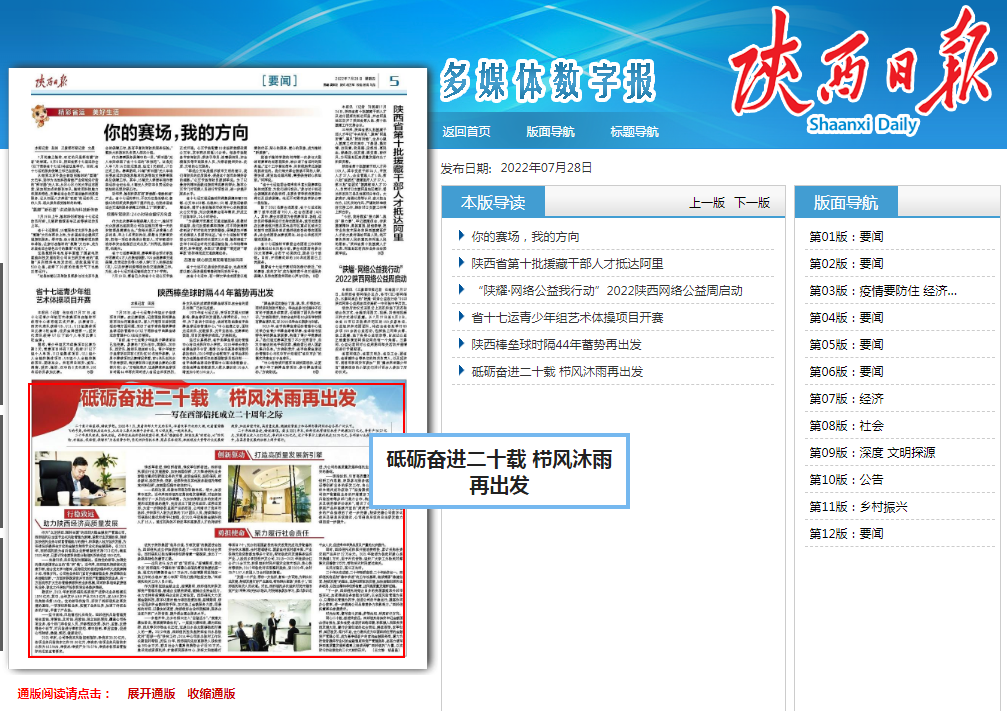Image resolution: width=1007 pixels, height=711 pixels.
Task: Jump to 第01版：要闻
Action: [x=846, y=237]
